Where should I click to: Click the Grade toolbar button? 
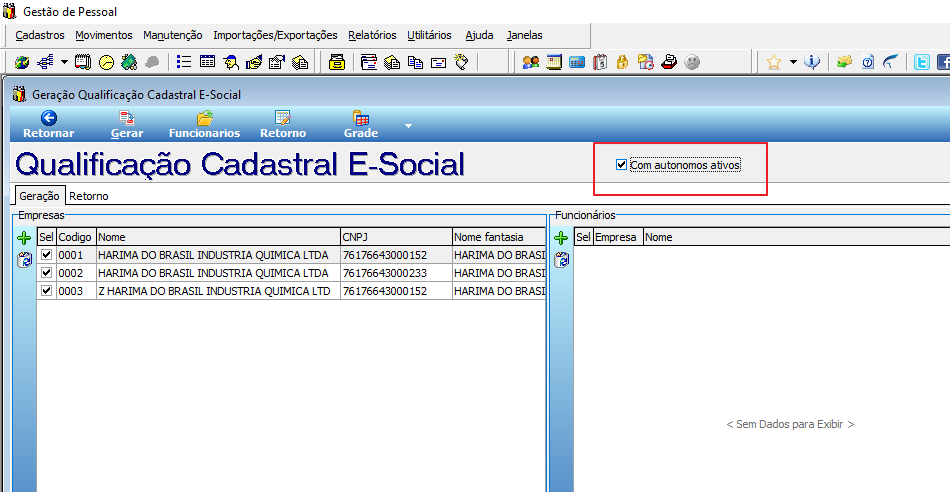(360, 124)
